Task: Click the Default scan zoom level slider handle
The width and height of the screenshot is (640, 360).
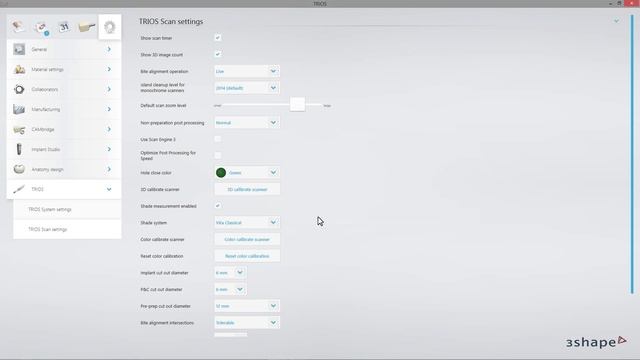Action: [x=298, y=104]
